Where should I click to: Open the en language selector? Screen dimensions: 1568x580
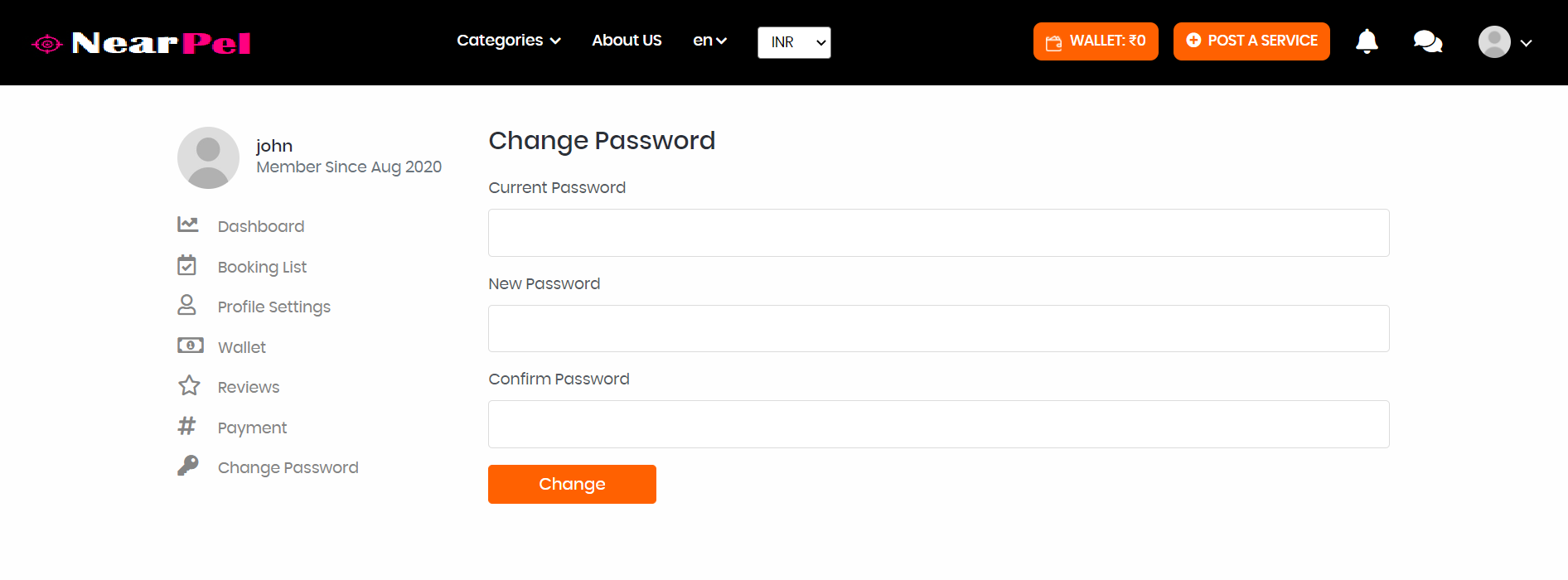pyautogui.click(x=709, y=41)
